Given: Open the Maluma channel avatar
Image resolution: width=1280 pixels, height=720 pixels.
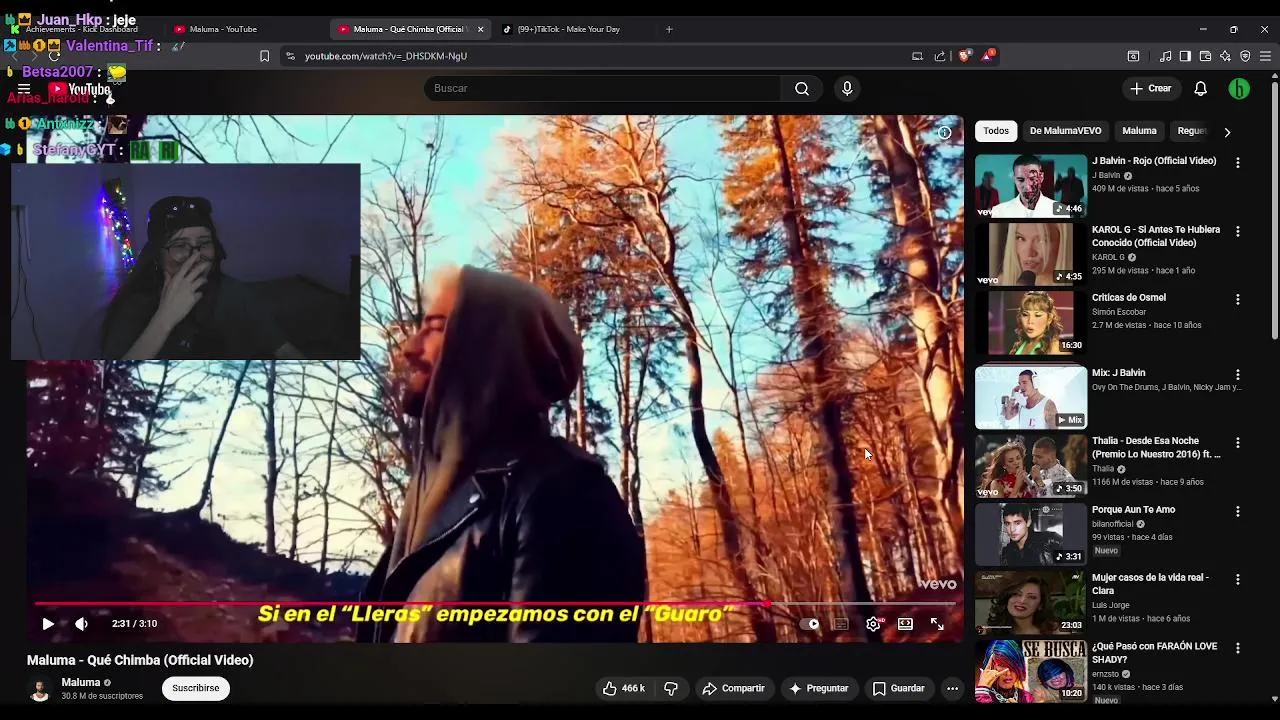Looking at the screenshot, I should 40,689.
